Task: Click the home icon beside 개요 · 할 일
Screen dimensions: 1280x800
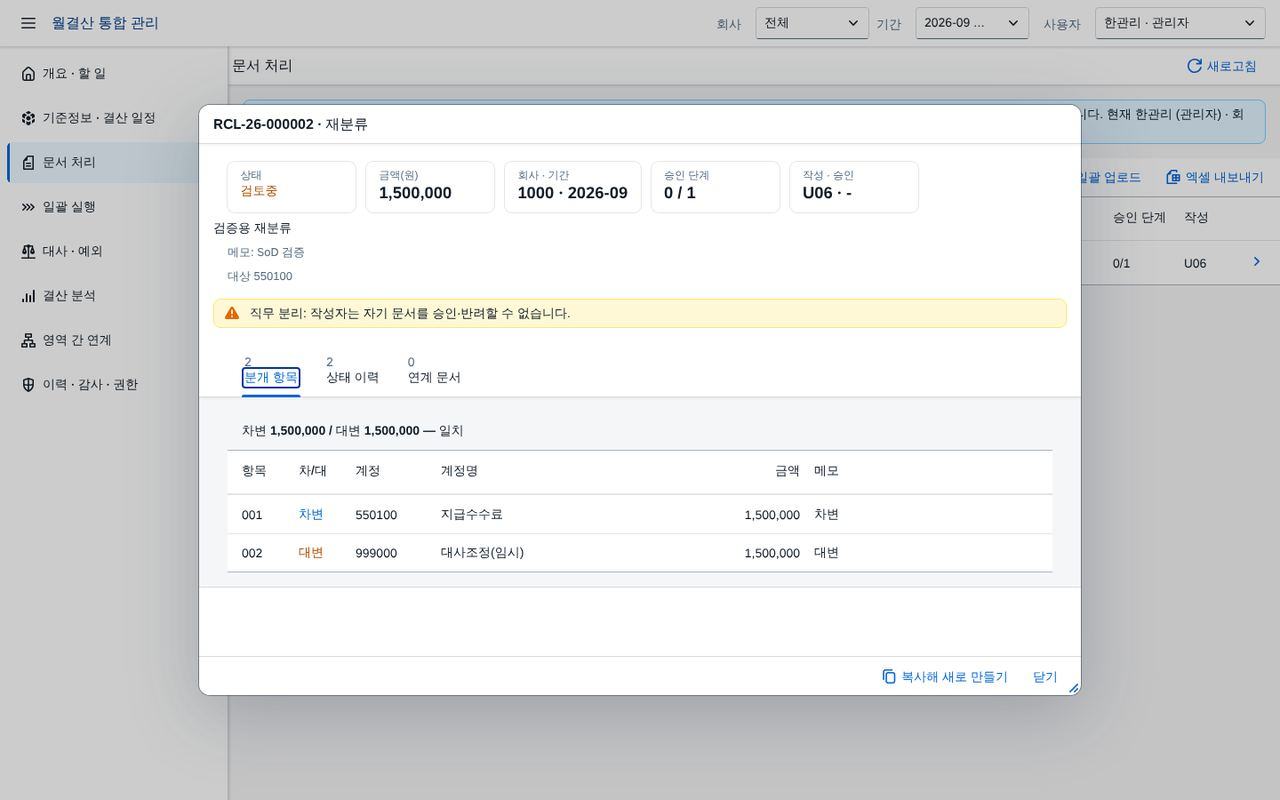Action: point(28,73)
